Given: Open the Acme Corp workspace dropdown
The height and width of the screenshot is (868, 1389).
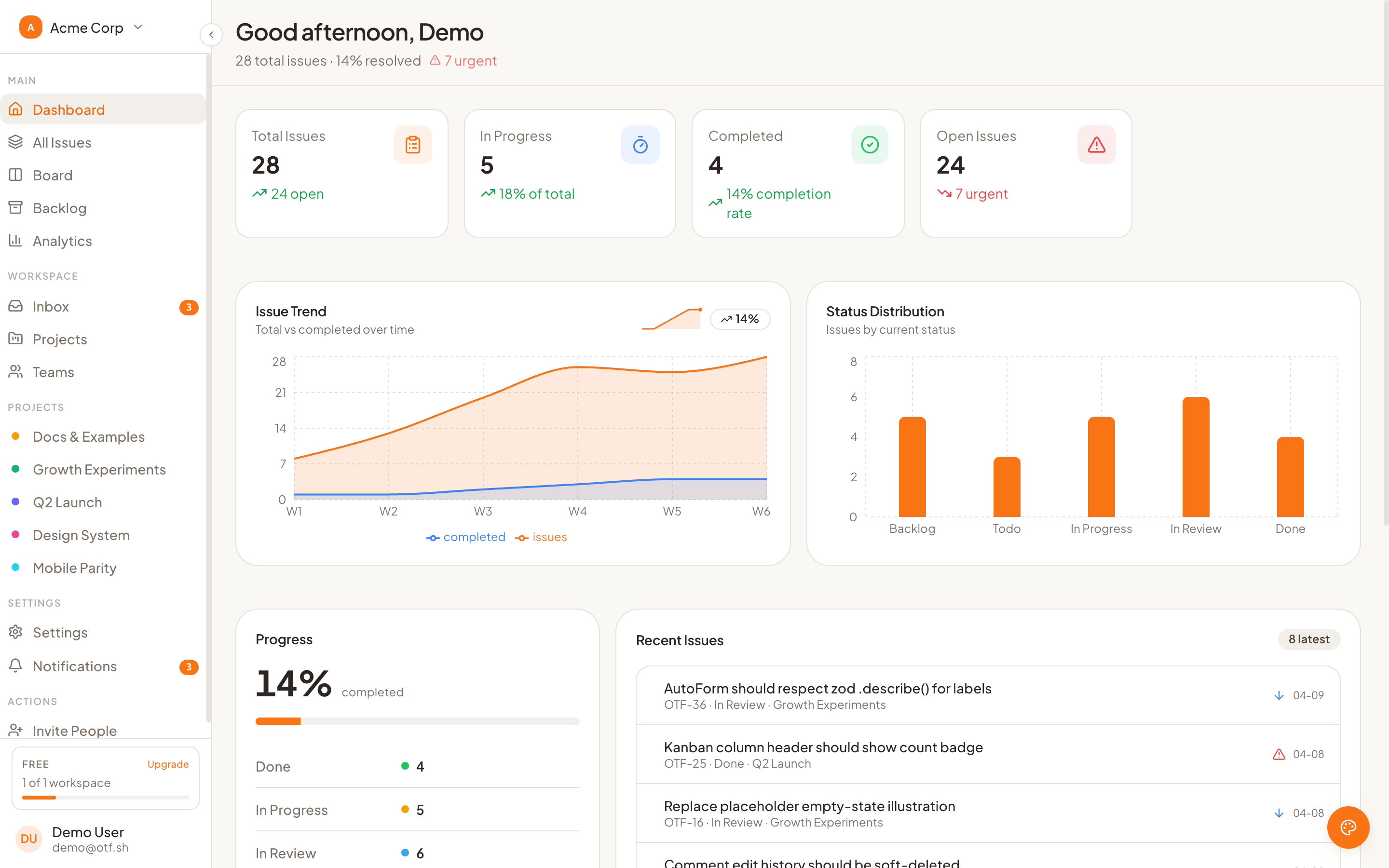Looking at the screenshot, I should [x=82, y=27].
